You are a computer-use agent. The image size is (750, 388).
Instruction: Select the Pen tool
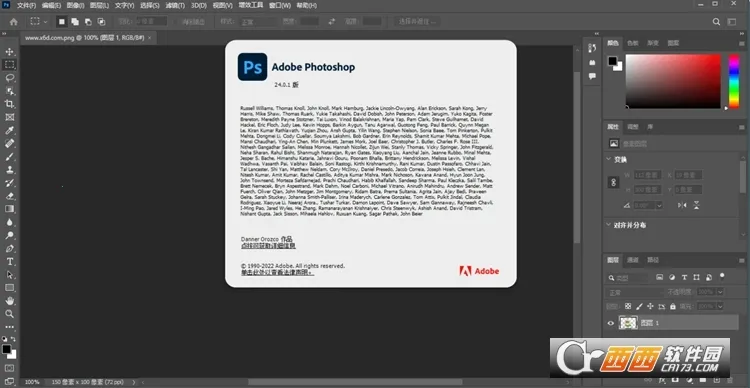pos(10,248)
